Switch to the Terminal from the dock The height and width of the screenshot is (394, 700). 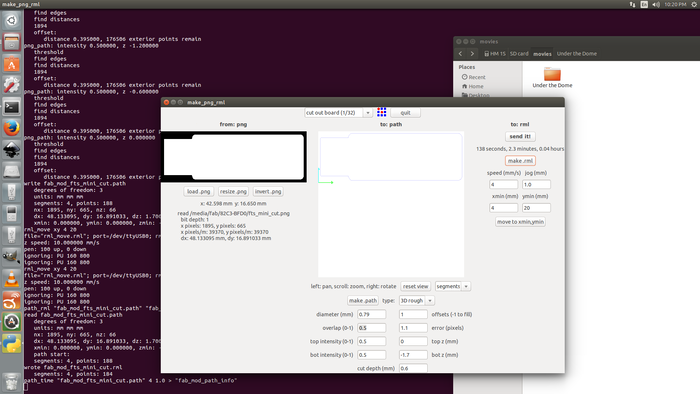tap(12, 107)
